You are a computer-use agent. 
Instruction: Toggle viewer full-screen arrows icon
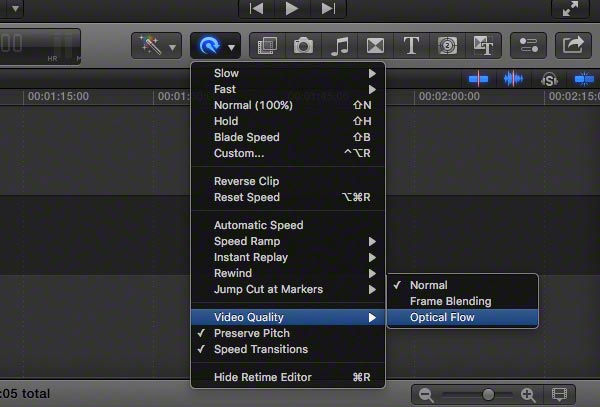coord(570,8)
